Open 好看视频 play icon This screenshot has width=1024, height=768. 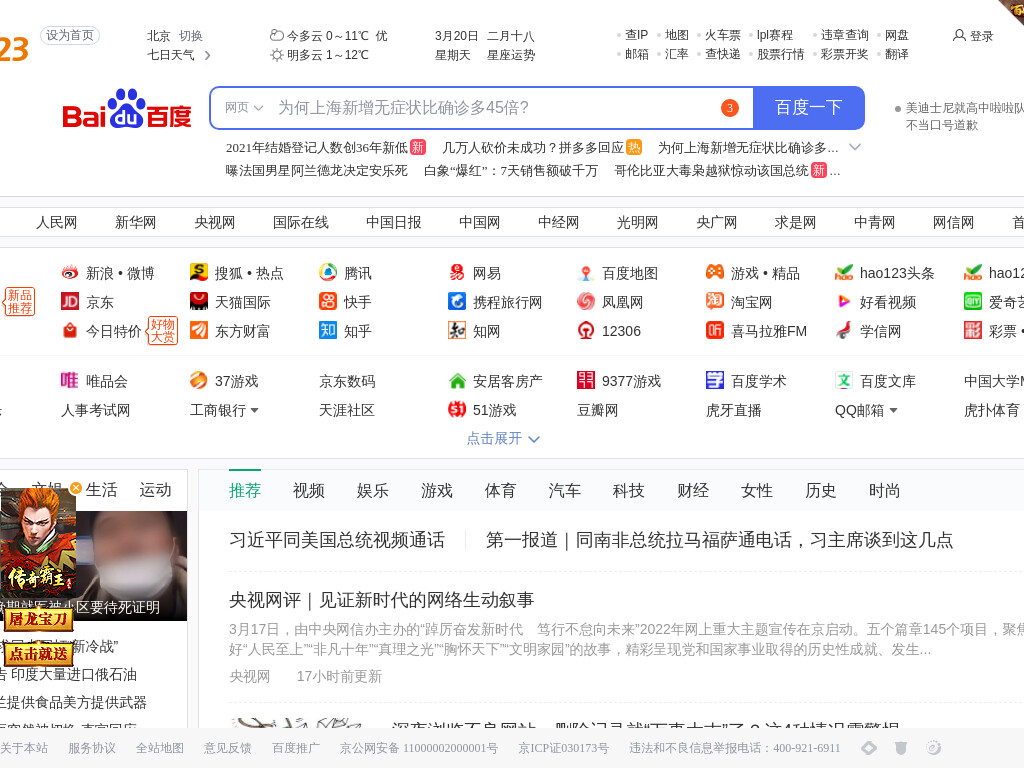click(844, 301)
